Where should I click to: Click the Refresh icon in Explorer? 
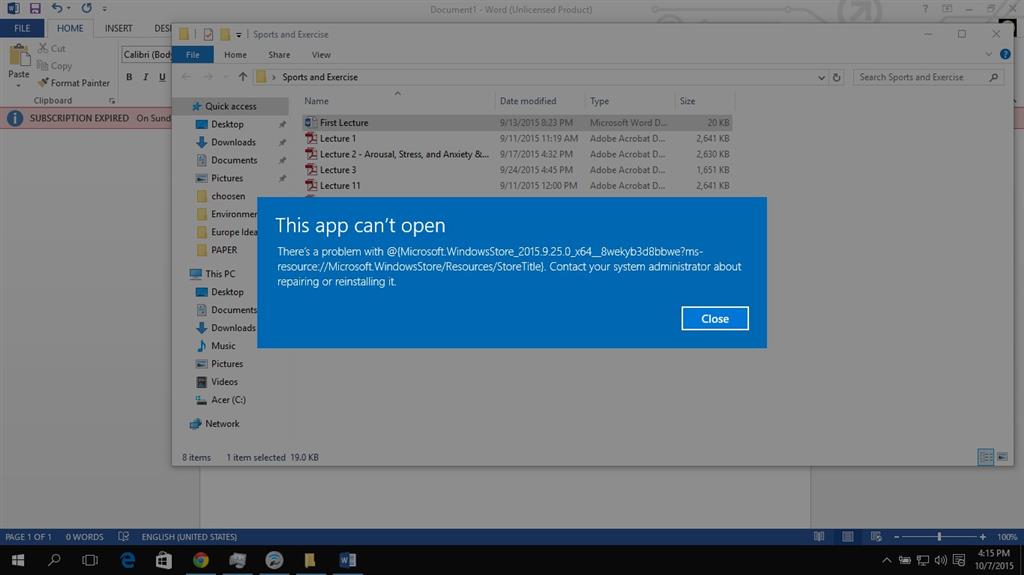(837, 77)
